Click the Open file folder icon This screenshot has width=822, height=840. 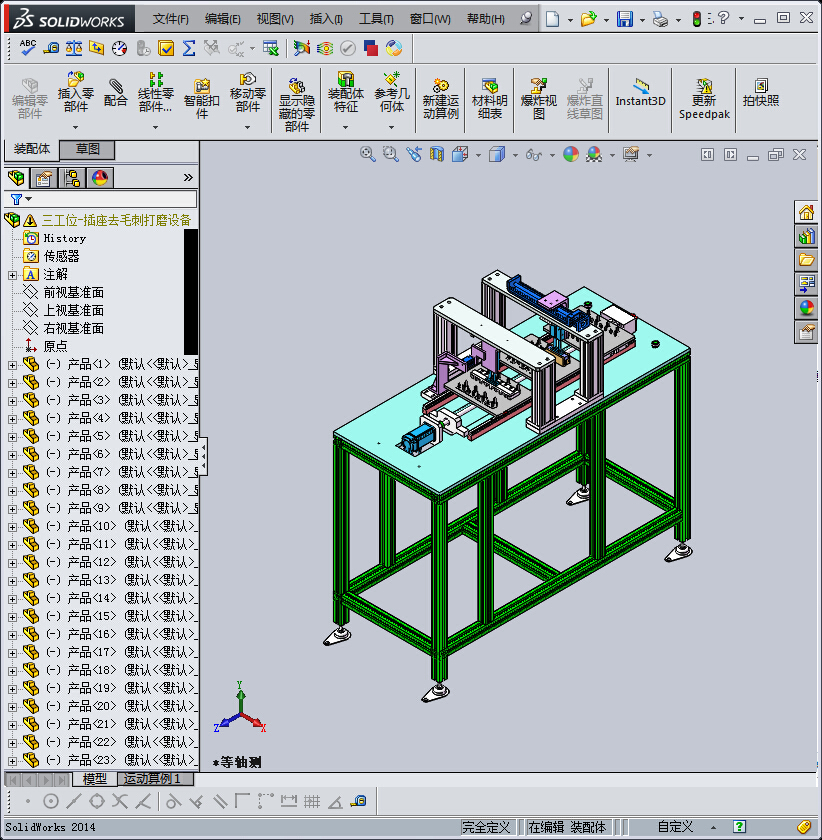point(588,19)
